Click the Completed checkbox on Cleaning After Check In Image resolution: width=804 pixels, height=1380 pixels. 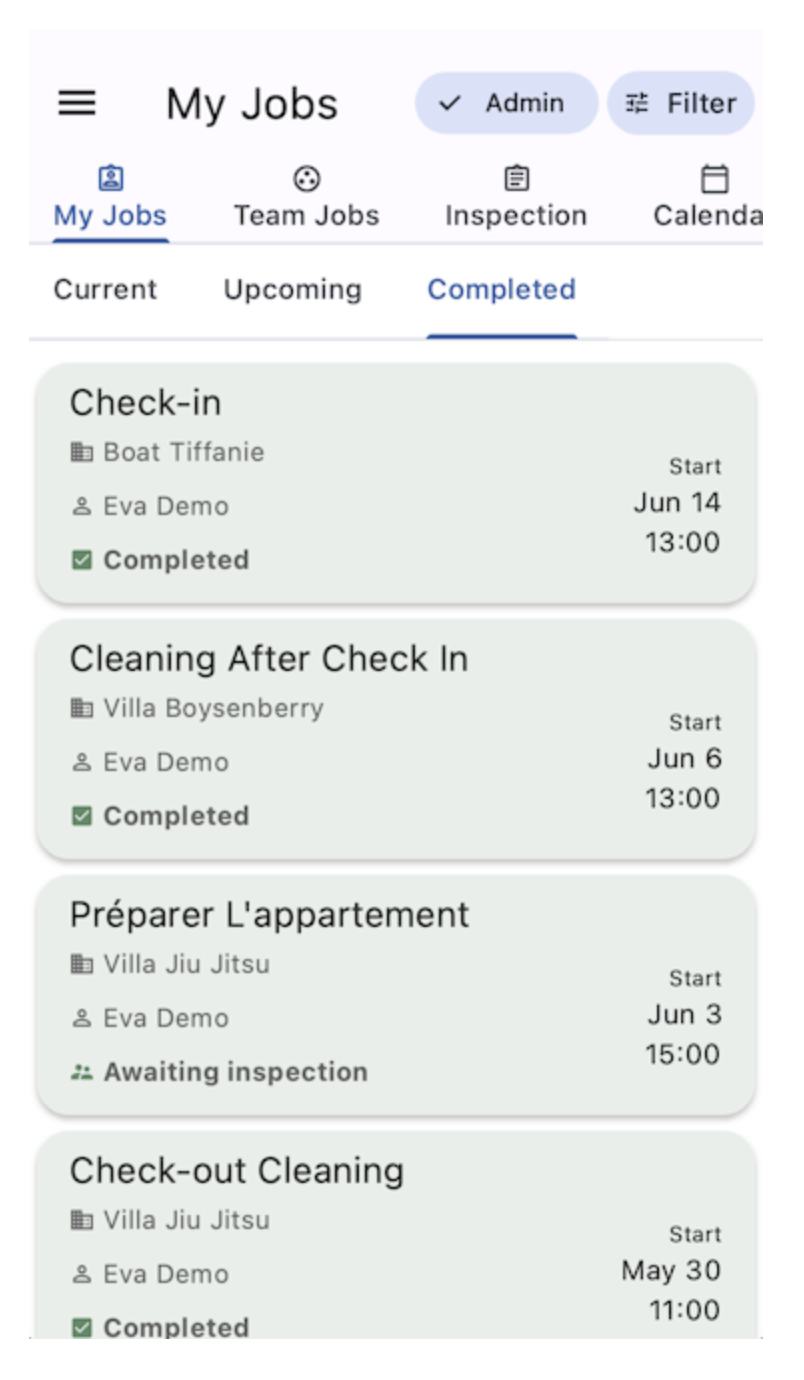click(82, 816)
